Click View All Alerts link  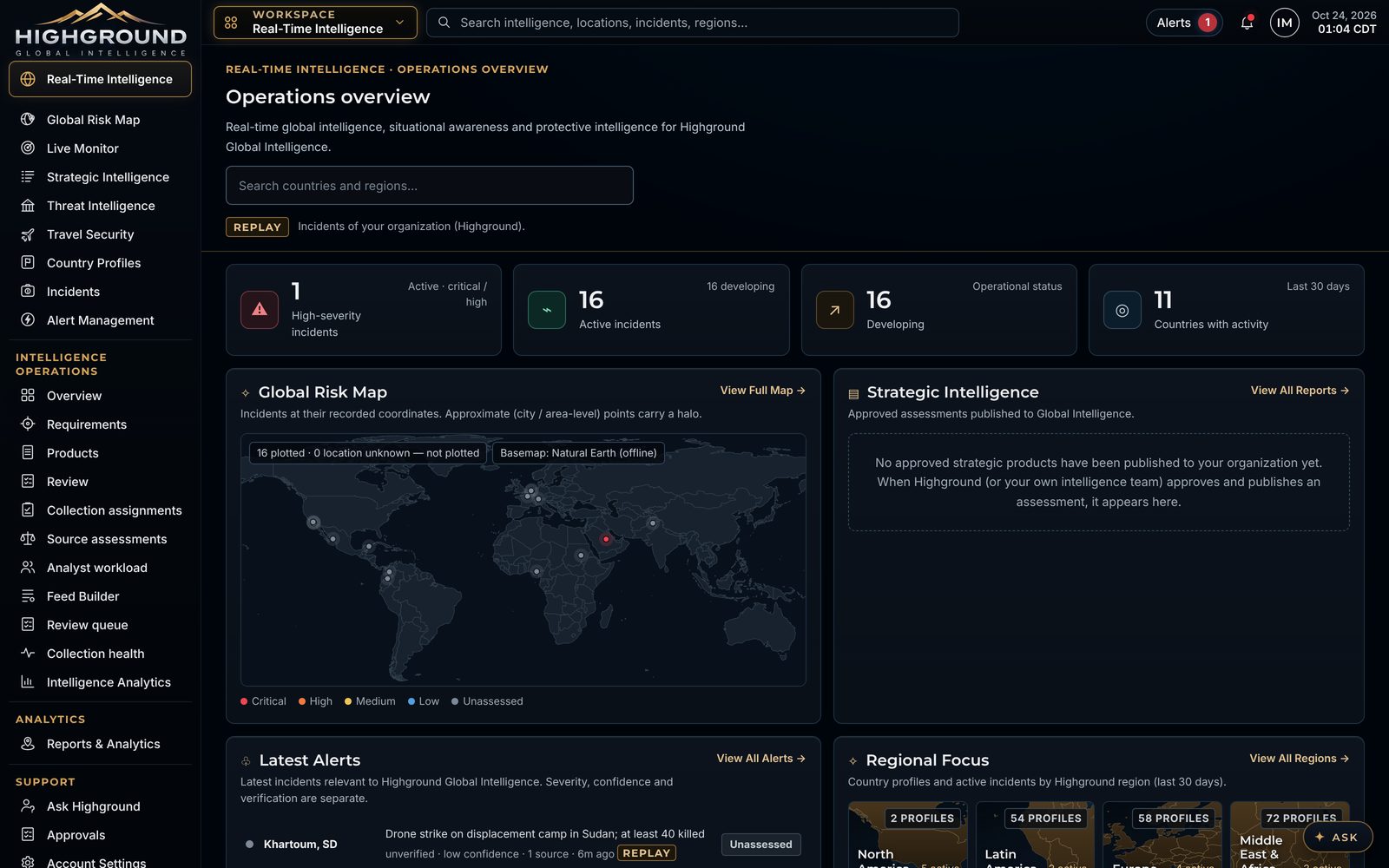tap(760, 759)
